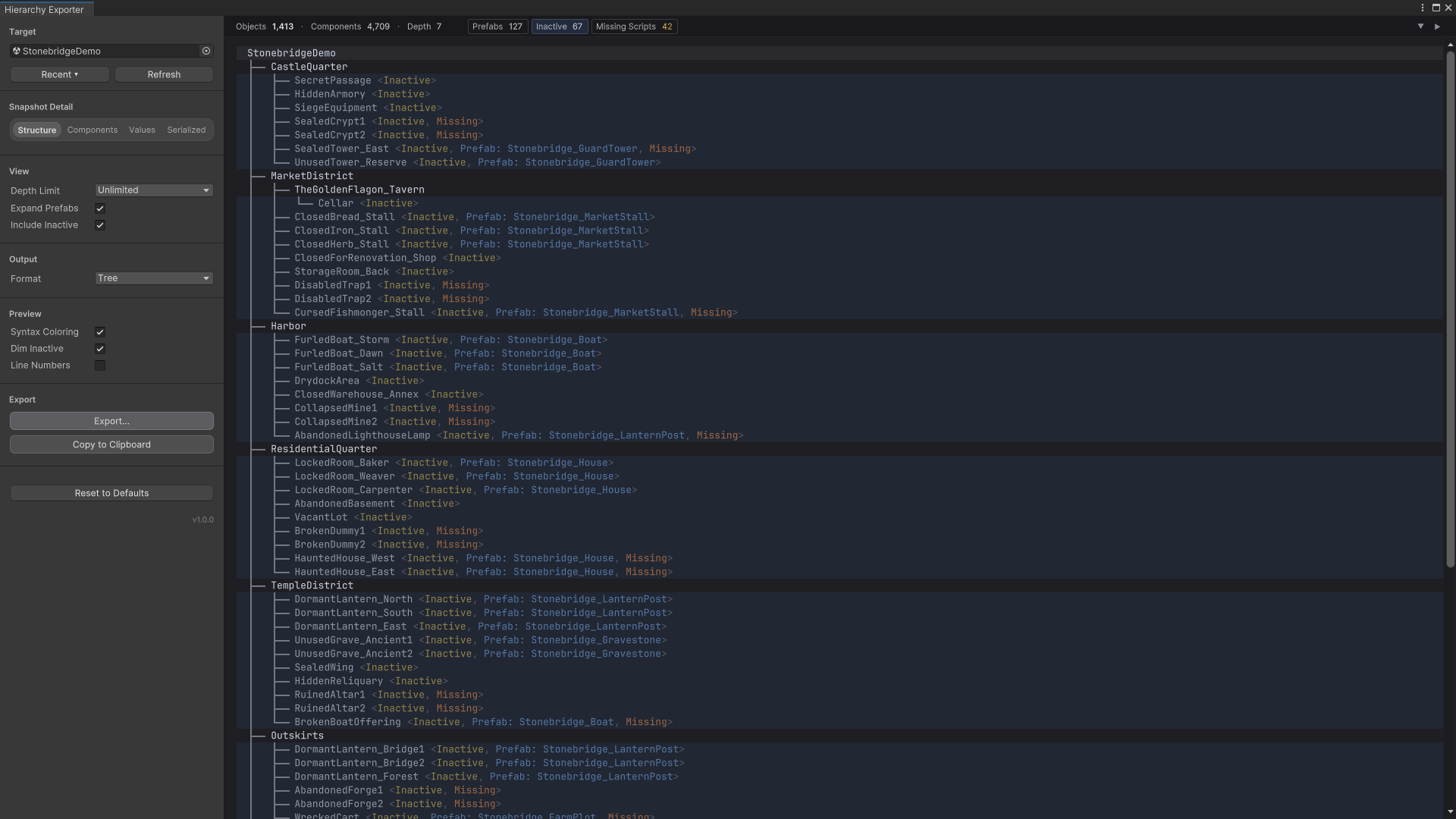The image size is (1456, 819).
Task: Copy hierarchy to clipboard
Action: click(111, 444)
